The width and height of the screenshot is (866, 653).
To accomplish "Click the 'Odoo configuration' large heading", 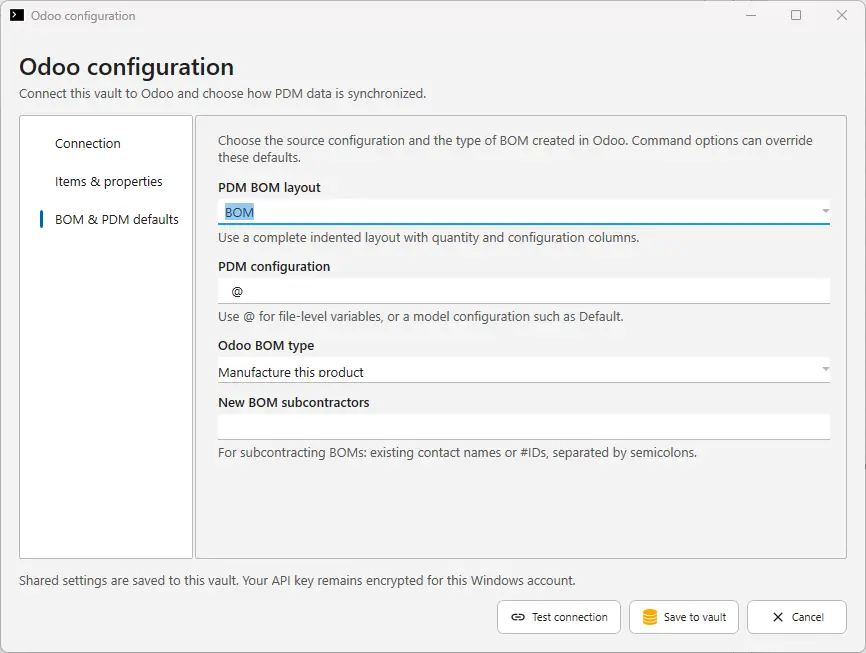I will click(126, 67).
